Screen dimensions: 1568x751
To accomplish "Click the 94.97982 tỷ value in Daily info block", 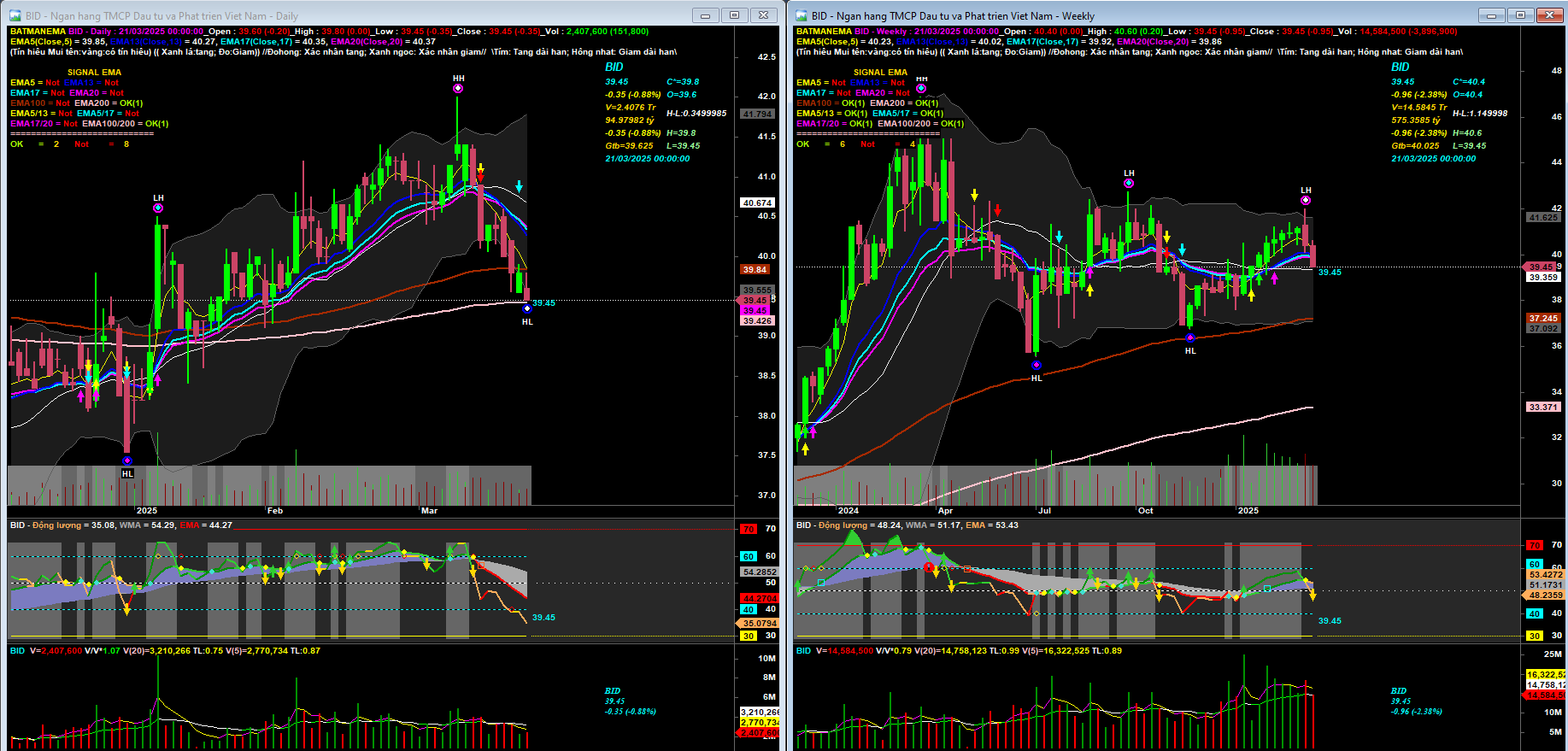I will pyautogui.click(x=630, y=120).
